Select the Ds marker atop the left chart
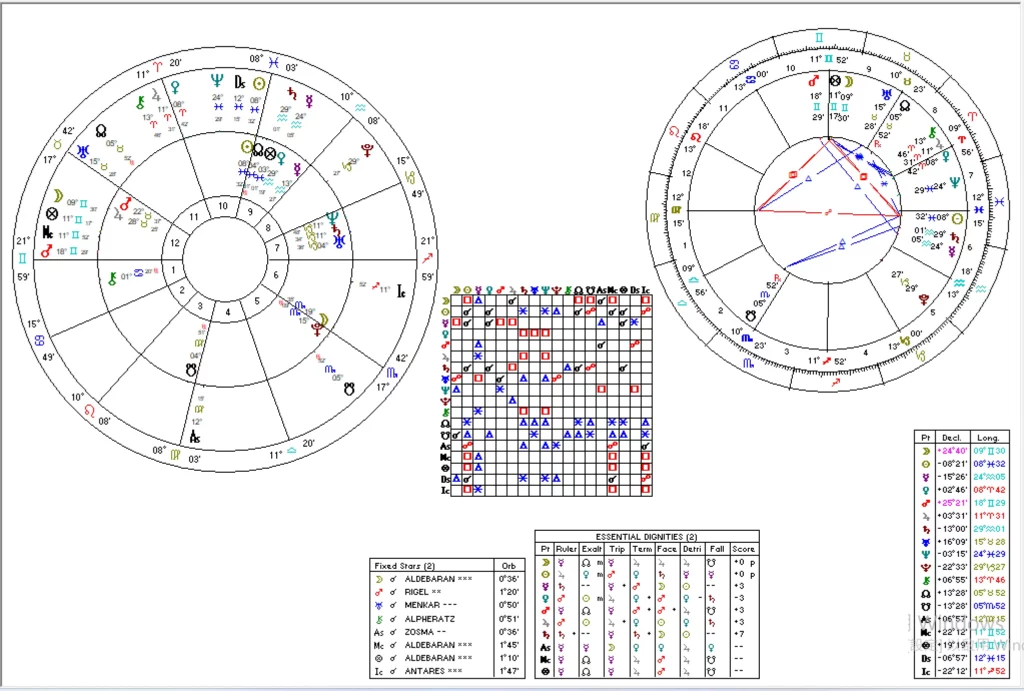Viewport: 1024px width, 691px height. [x=240, y=83]
